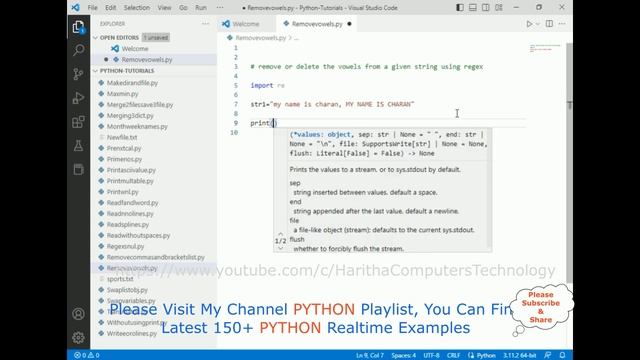Open the Extensions view icon
Screen dimensions: 640x360
78,122
